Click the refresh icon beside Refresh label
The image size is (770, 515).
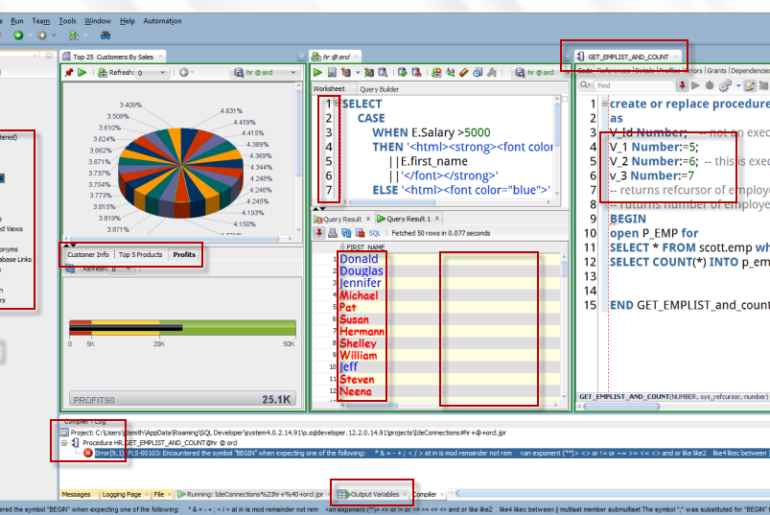click(x=102, y=73)
